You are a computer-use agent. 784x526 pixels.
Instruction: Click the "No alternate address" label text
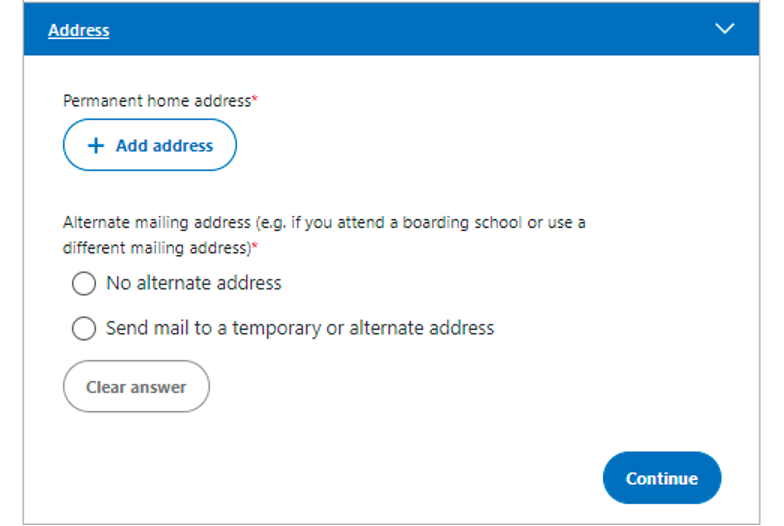click(x=194, y=283)
